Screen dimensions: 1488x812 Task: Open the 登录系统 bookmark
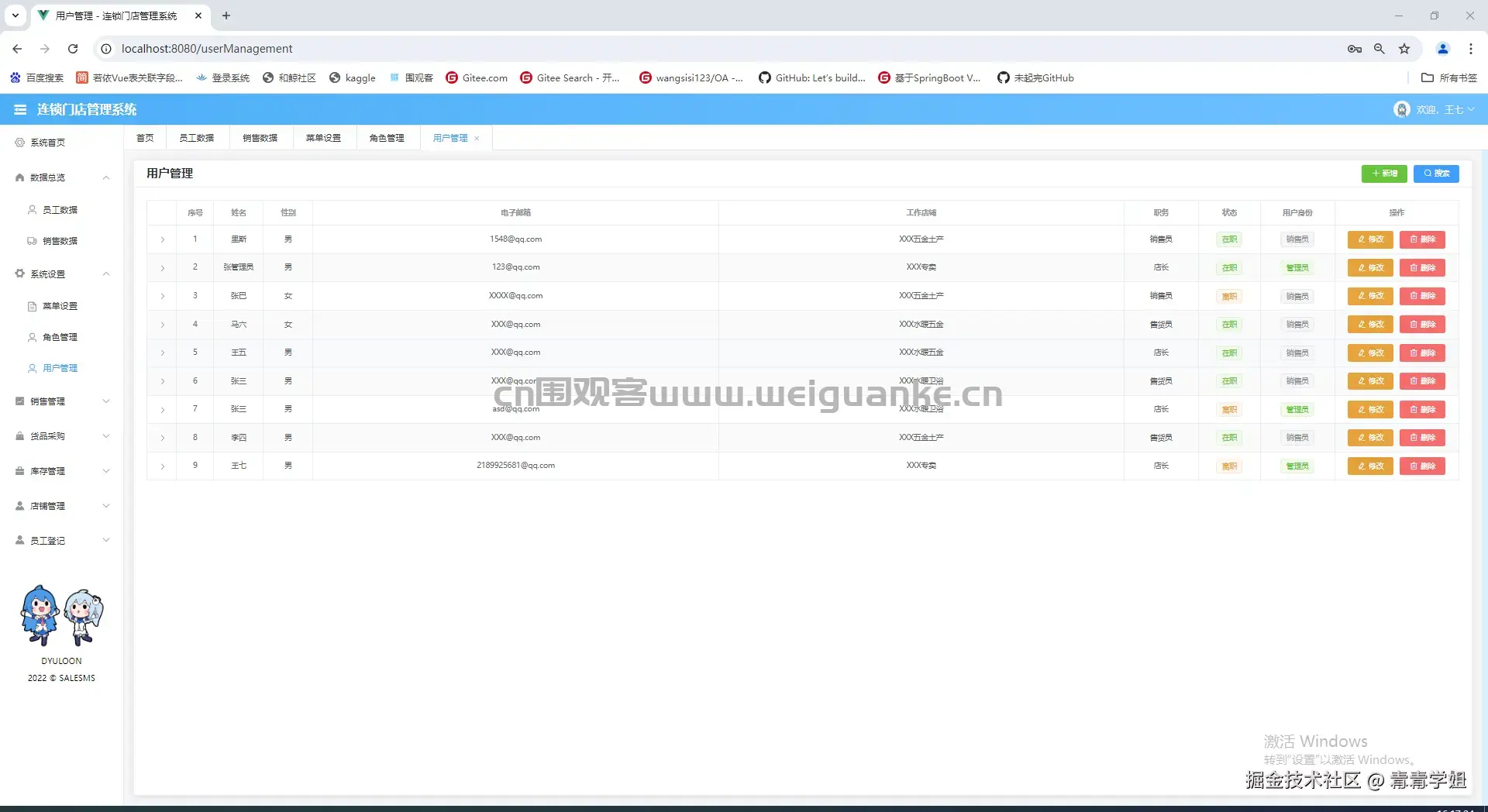(x=223, y=77)
